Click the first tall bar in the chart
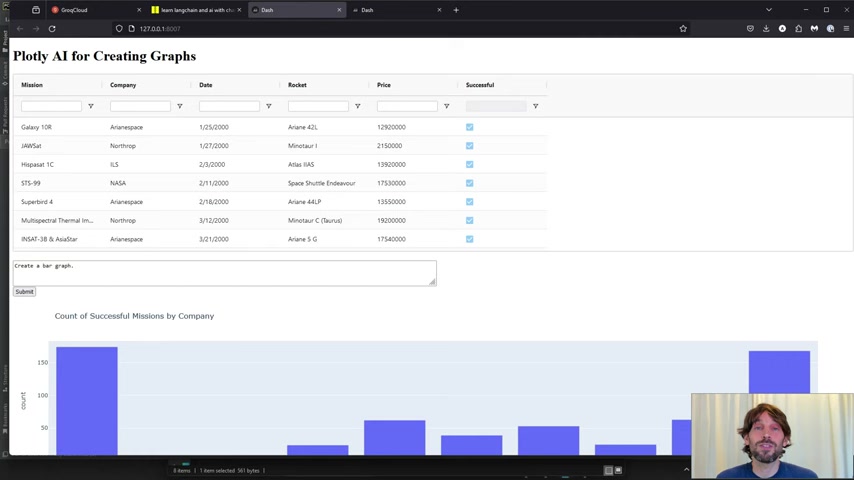 coord(87,401)
